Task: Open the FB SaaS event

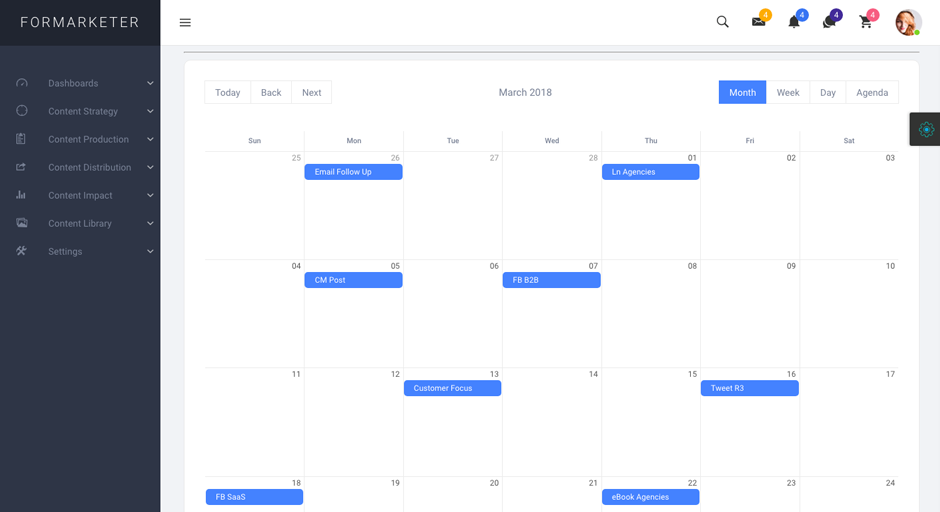Action: 254,497
